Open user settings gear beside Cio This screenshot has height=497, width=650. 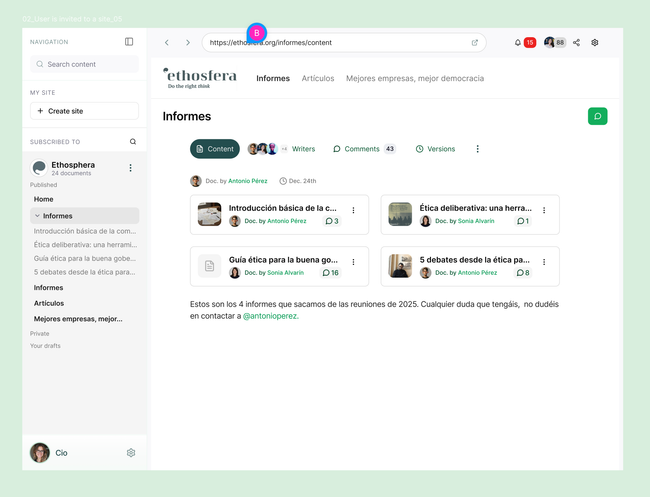131,453
